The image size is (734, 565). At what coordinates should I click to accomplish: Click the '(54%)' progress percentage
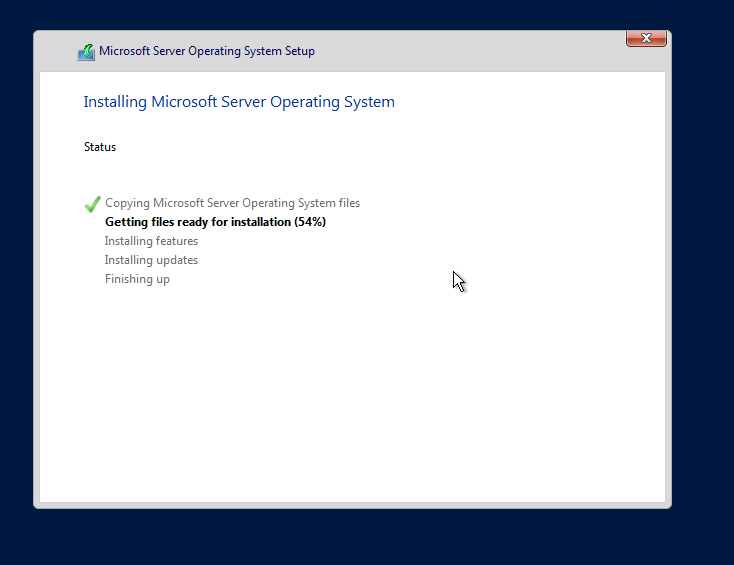pyautogui.click(x=310, y=222)
